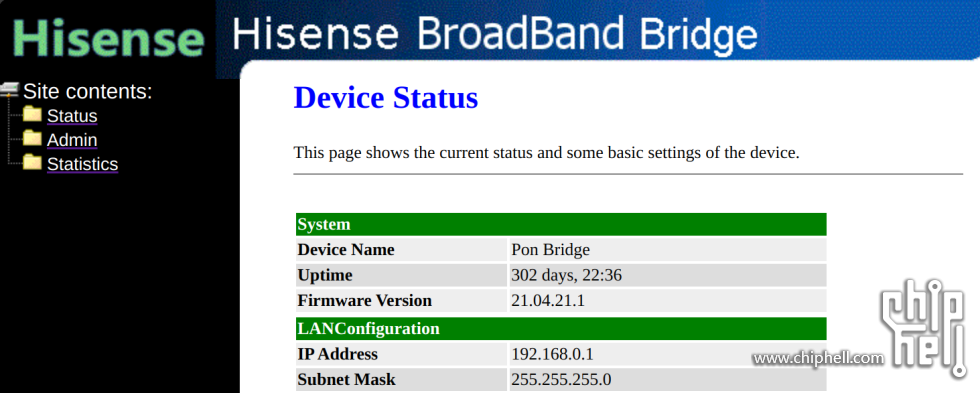Click the www.chiphell.com watermark text
This screenshot has height=393, width=980.
[x=818, y=359]
